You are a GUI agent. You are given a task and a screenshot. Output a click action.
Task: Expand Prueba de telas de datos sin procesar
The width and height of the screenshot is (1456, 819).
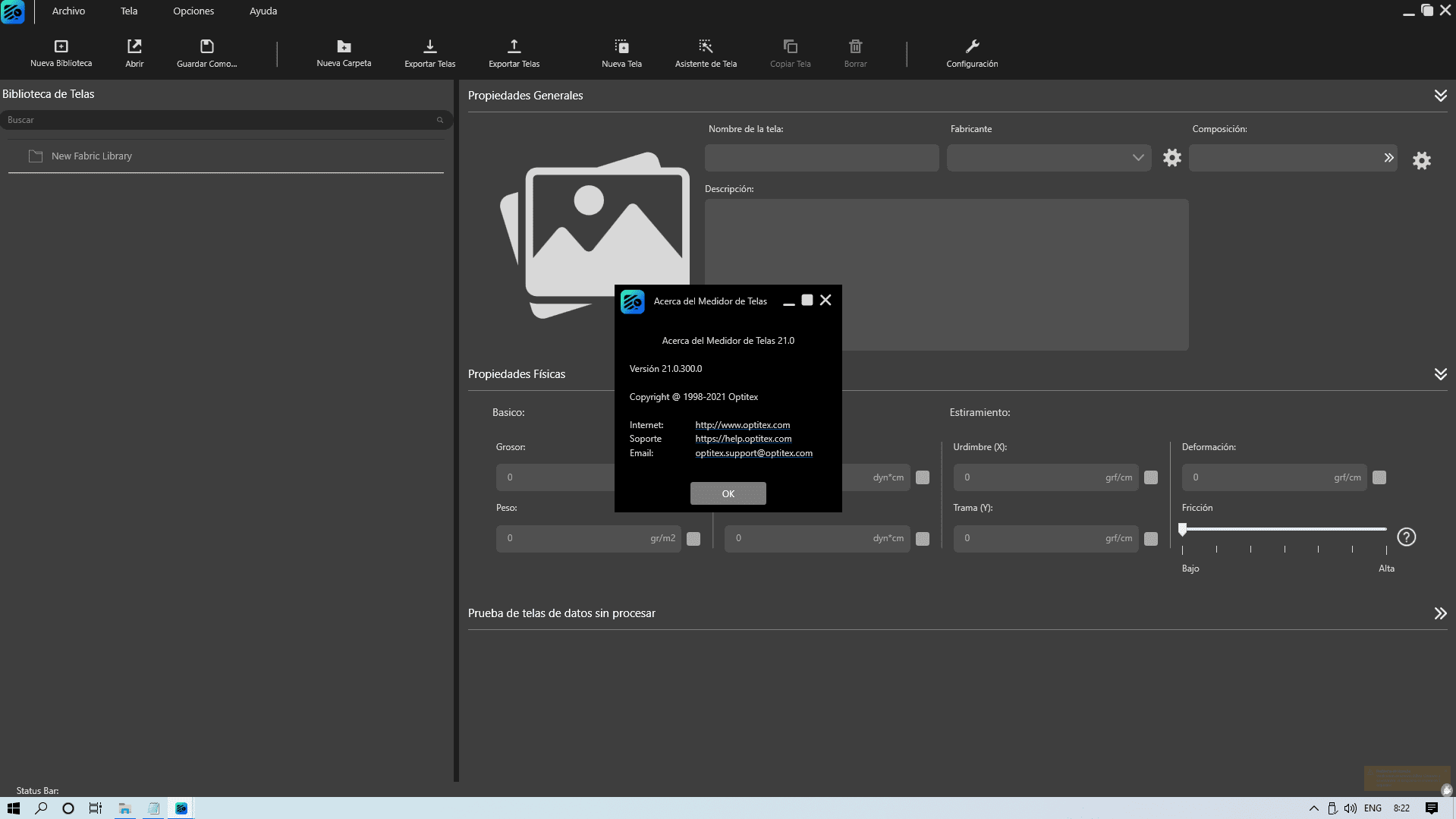tap(1440, 613)
